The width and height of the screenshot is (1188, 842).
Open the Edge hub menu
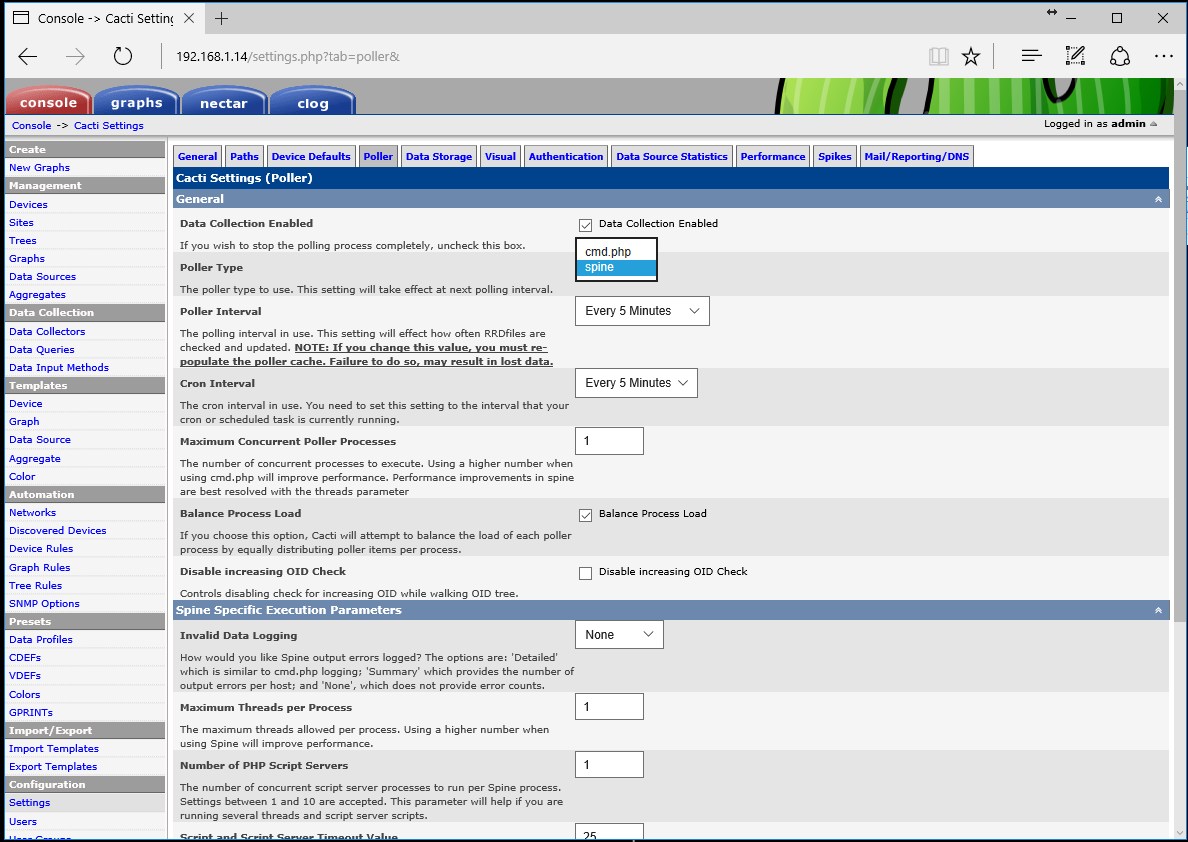click(x=1031, y=56)
